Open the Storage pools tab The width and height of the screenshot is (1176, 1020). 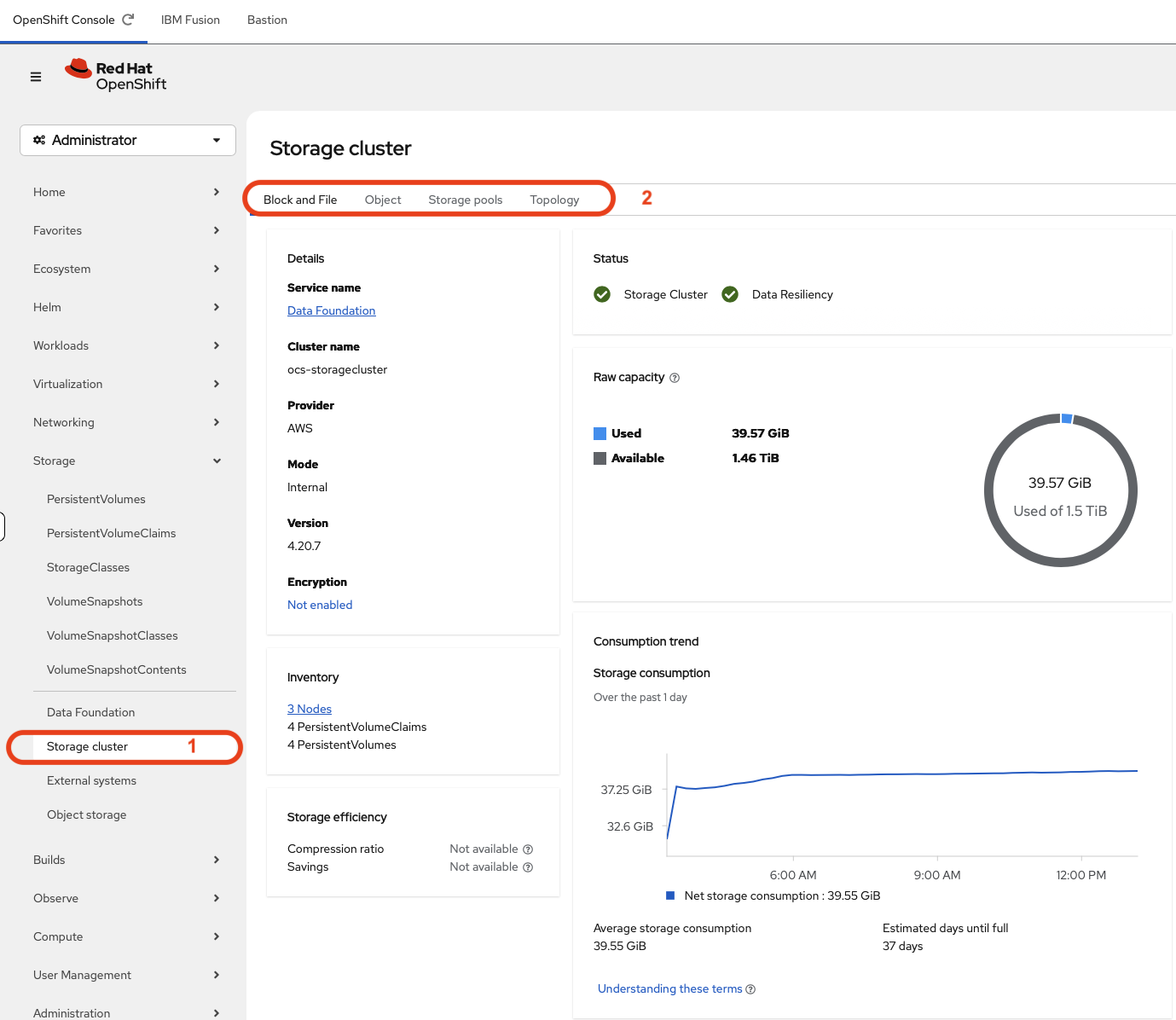[x=465, y=200]
